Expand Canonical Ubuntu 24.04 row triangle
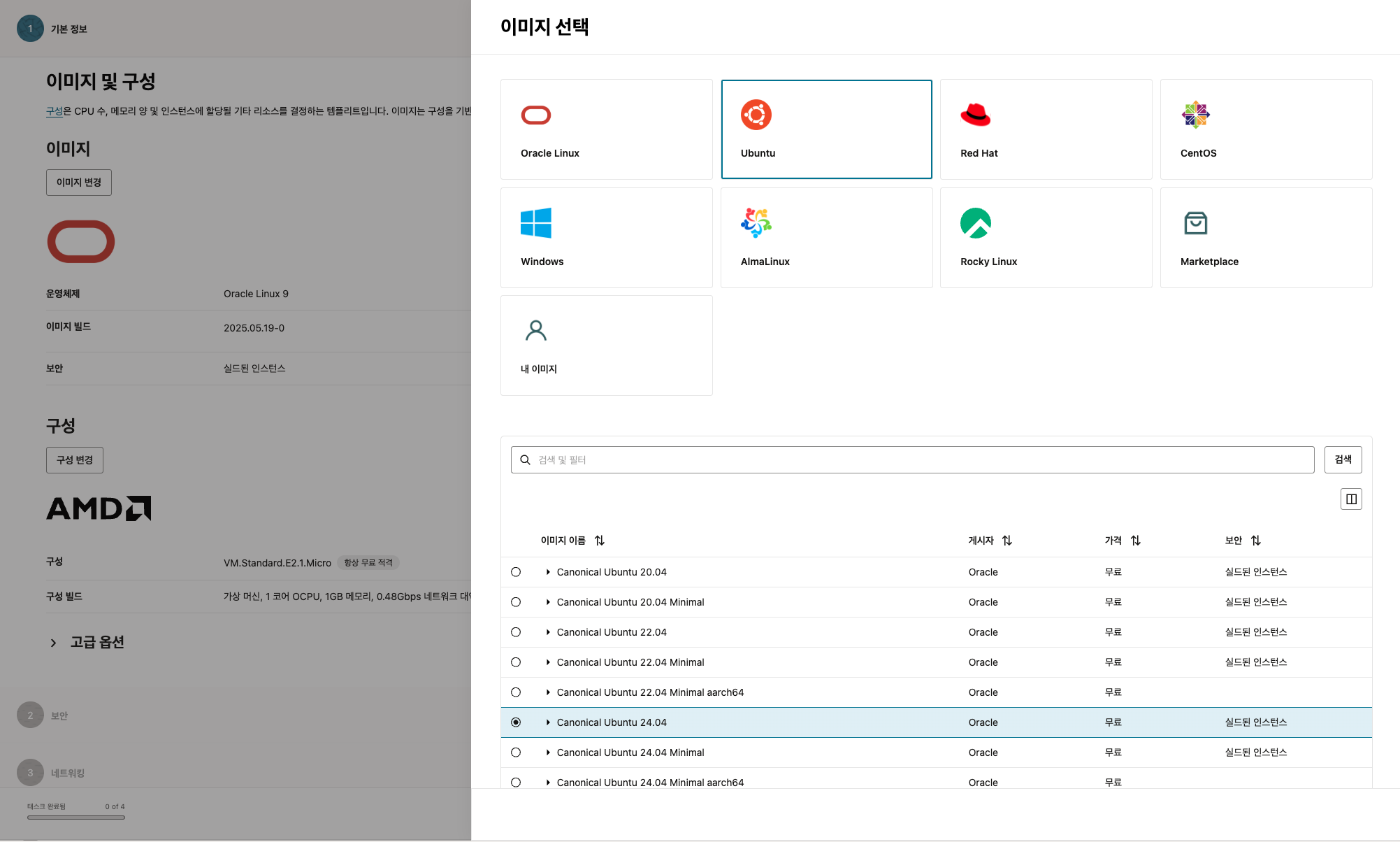1400x842 pixels. [x=548, y=722]
